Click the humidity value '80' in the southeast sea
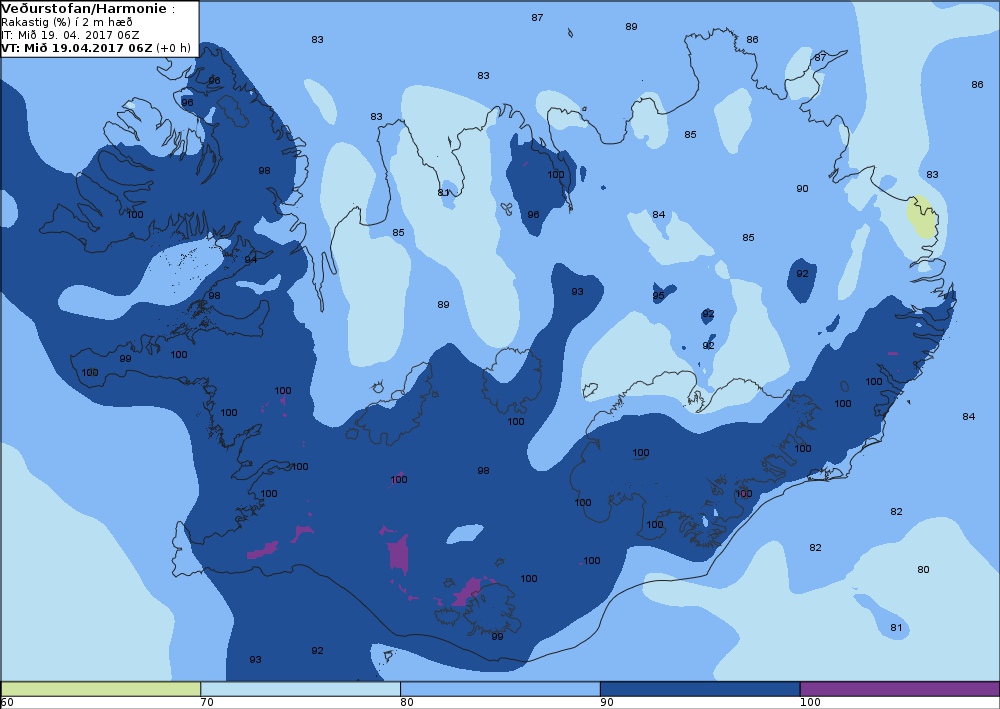Image resolution: width=1000 pixels, height=709 pixels. pyautogui.click(x=923, y=569)
